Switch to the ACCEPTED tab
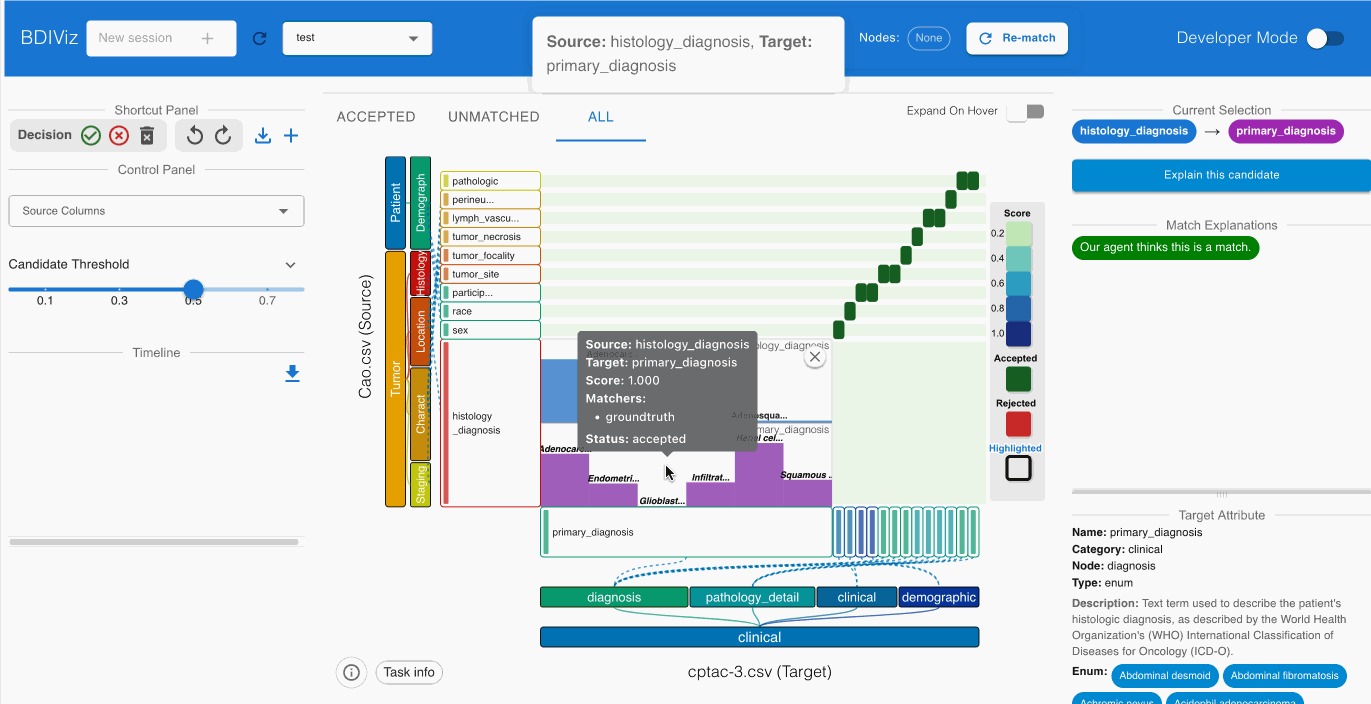 375,116
